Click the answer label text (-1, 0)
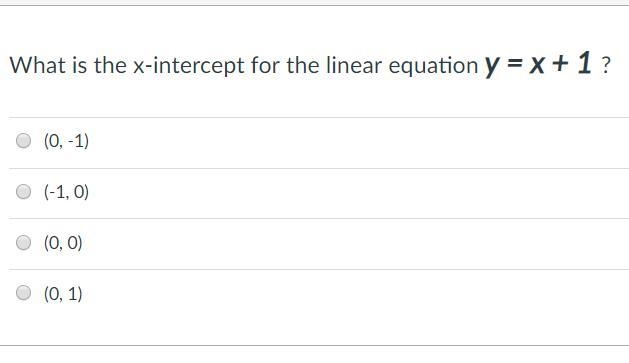The width and height of the screenshot is (629, 363). [x=66, y=191]
